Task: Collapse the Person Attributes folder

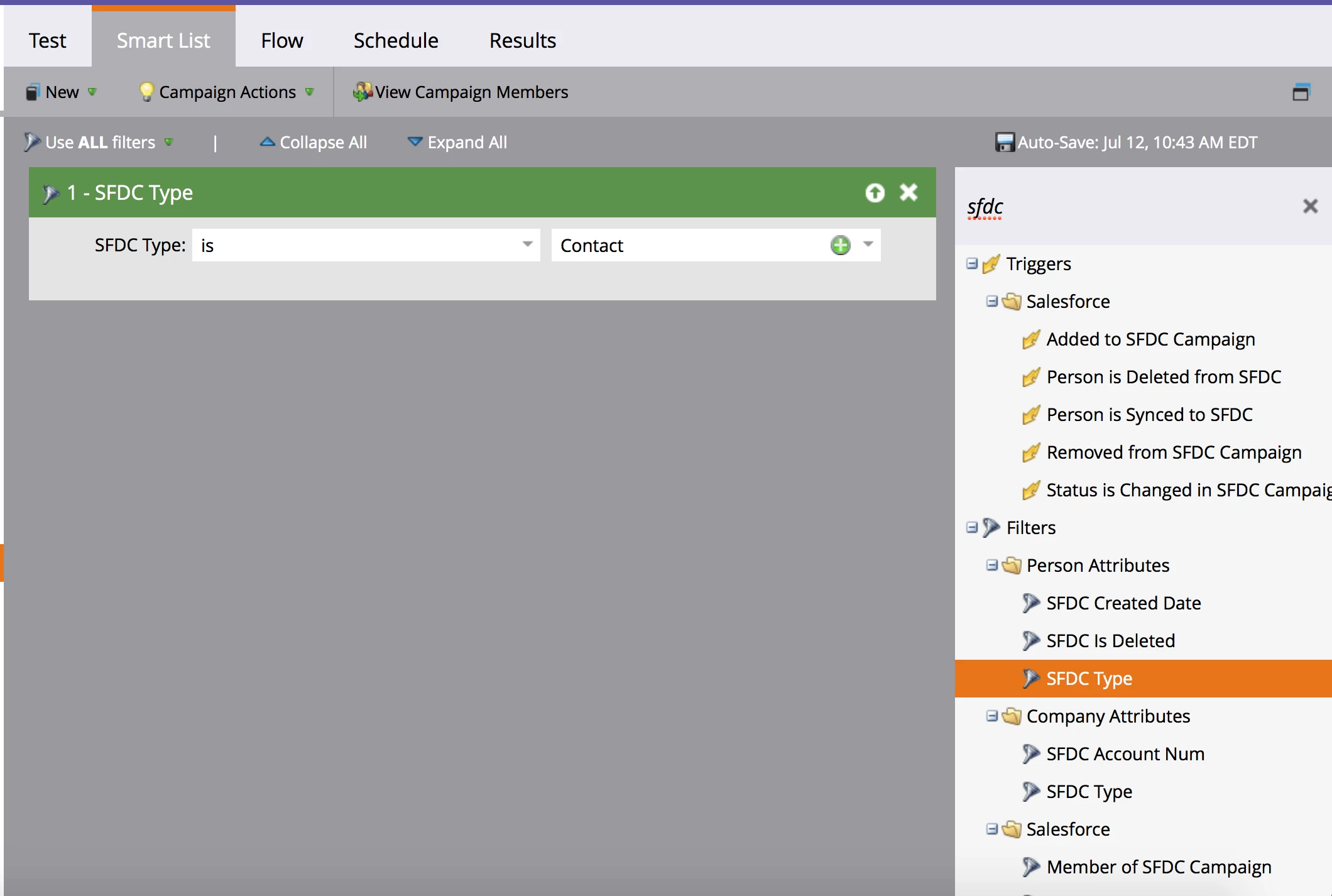Action: [992, 565]
